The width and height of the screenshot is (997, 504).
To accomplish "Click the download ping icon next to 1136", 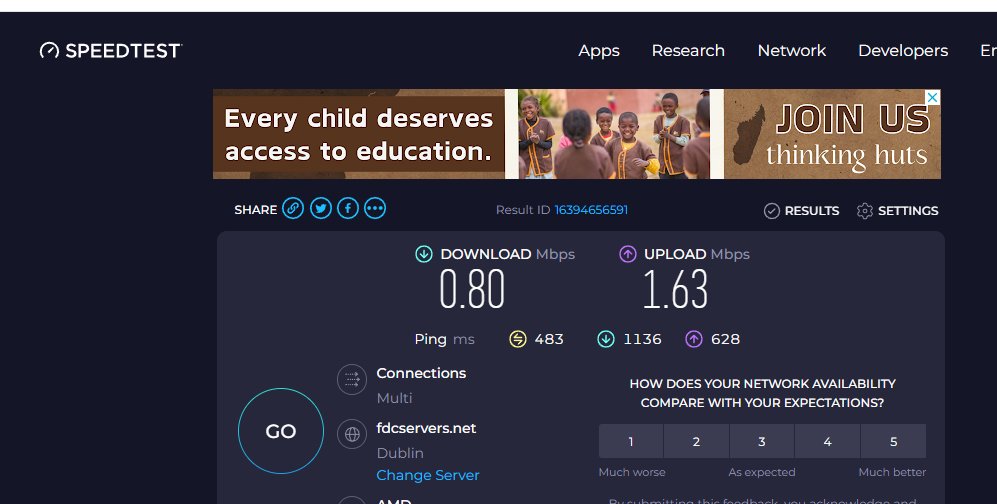I will (x=606, y=339).
